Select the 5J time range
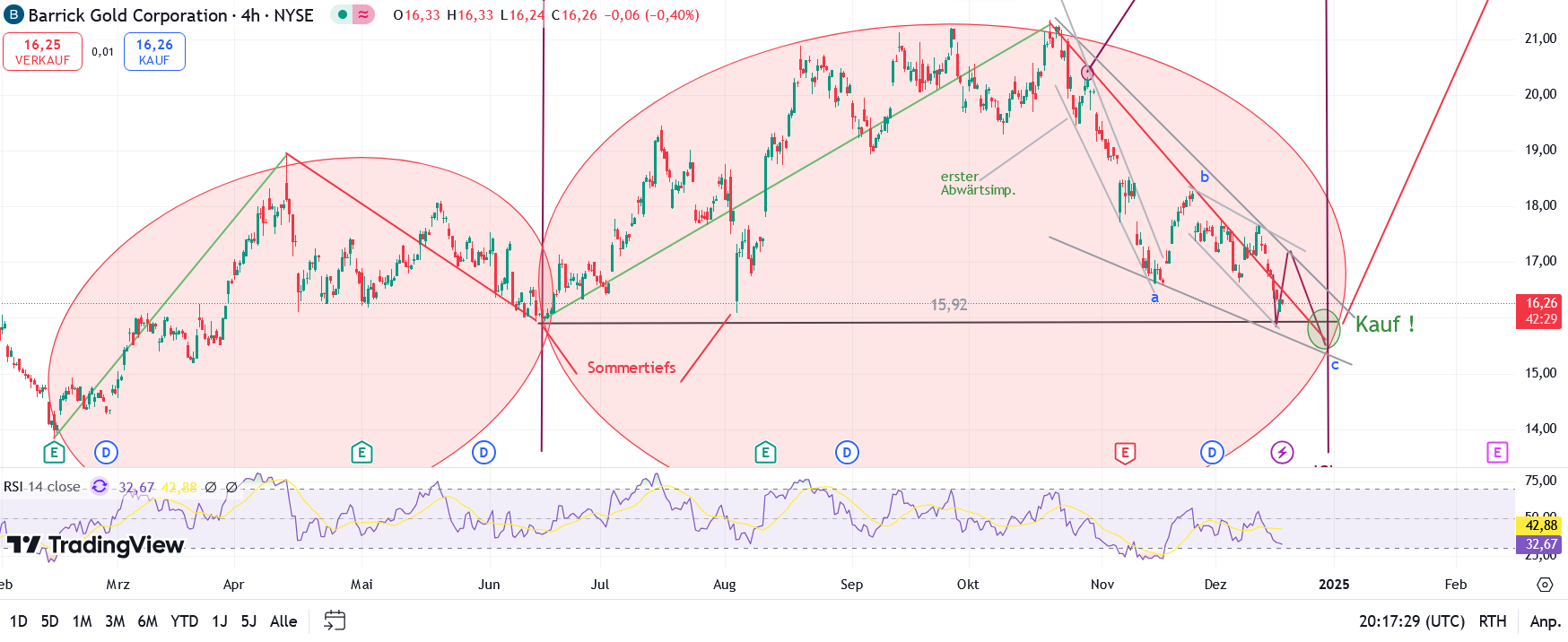 point(248,620)
